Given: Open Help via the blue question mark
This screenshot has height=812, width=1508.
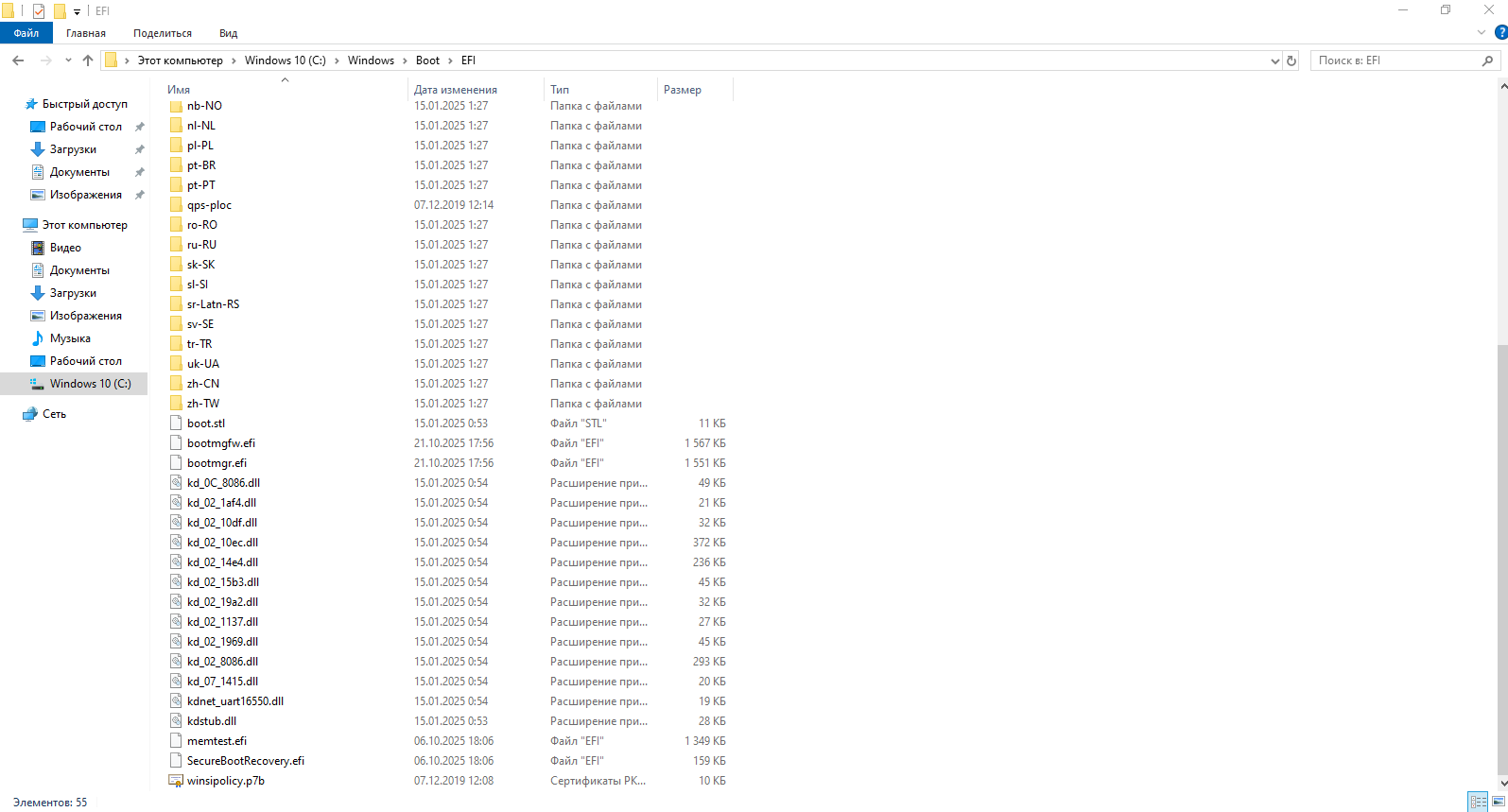Looking at the screenshot, I should pos(1500,32).
